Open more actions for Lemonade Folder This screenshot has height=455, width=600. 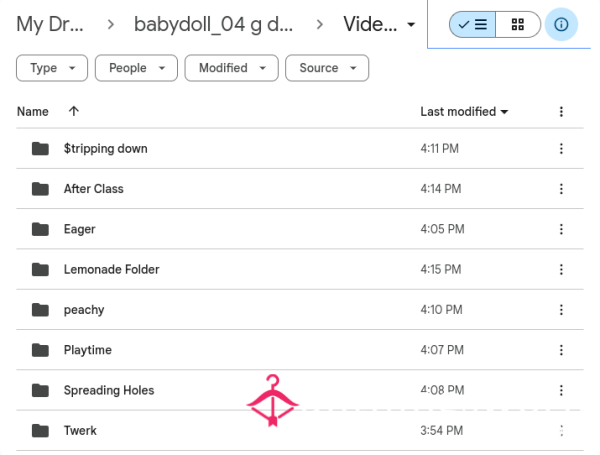tap(561, 269)
